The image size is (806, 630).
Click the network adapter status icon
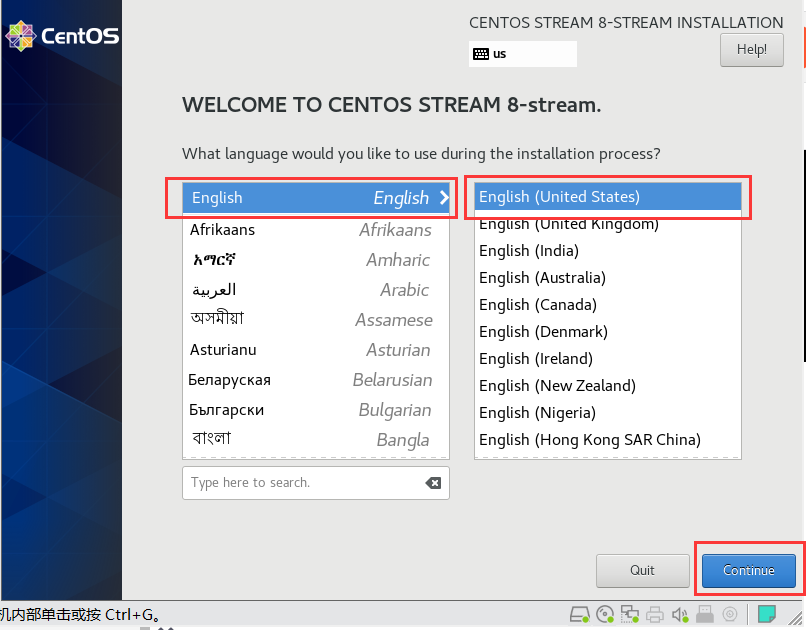tap(630, 614)
